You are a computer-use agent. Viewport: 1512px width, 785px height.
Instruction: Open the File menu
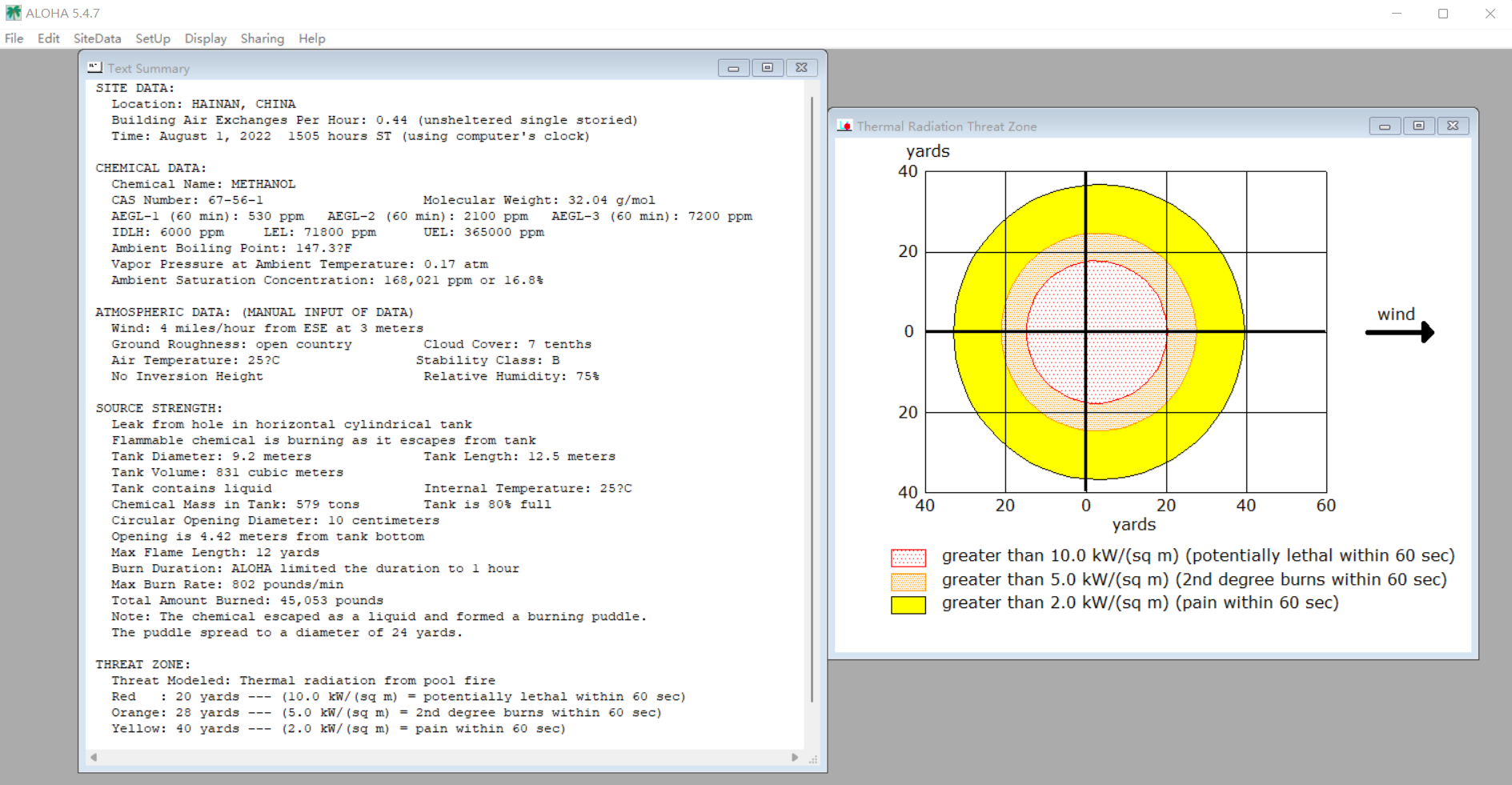coord(14,38)
